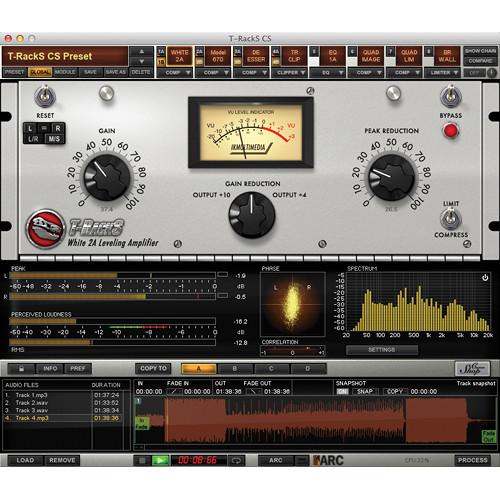Click COMPARE button
The height and width of the screenshot is (500, 500).
[480, 61]
